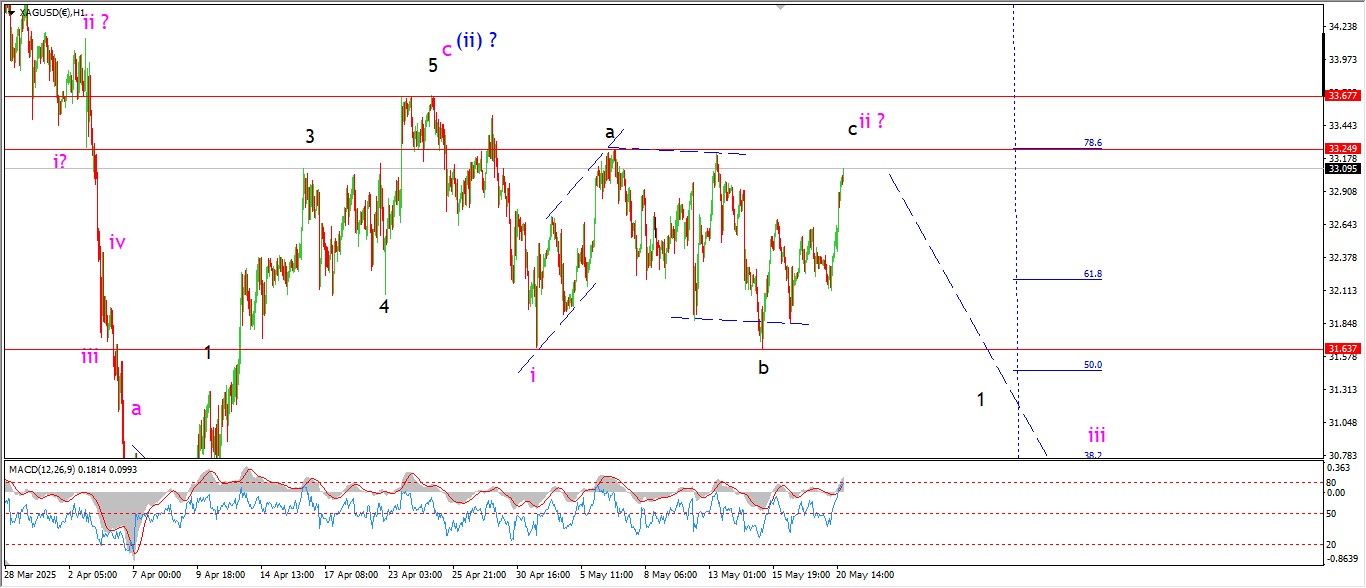Click the 33.095 current price label

click(1341, 169)
